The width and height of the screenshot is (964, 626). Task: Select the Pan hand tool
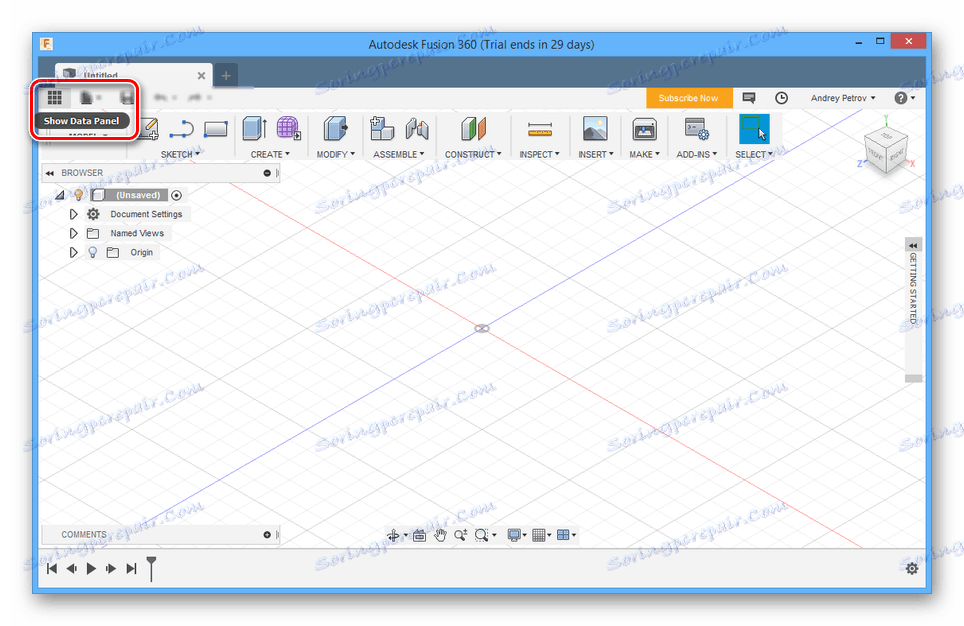(440, 535)
